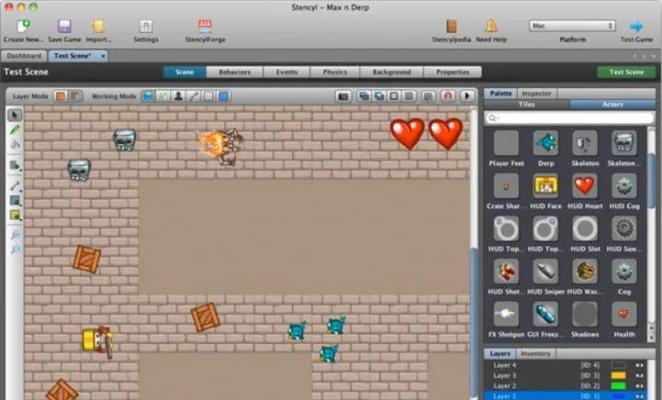Screen dimensions: 662x400
Task: Click the Scene tab button
Action: pyautogui.click(x=184, y=72)
